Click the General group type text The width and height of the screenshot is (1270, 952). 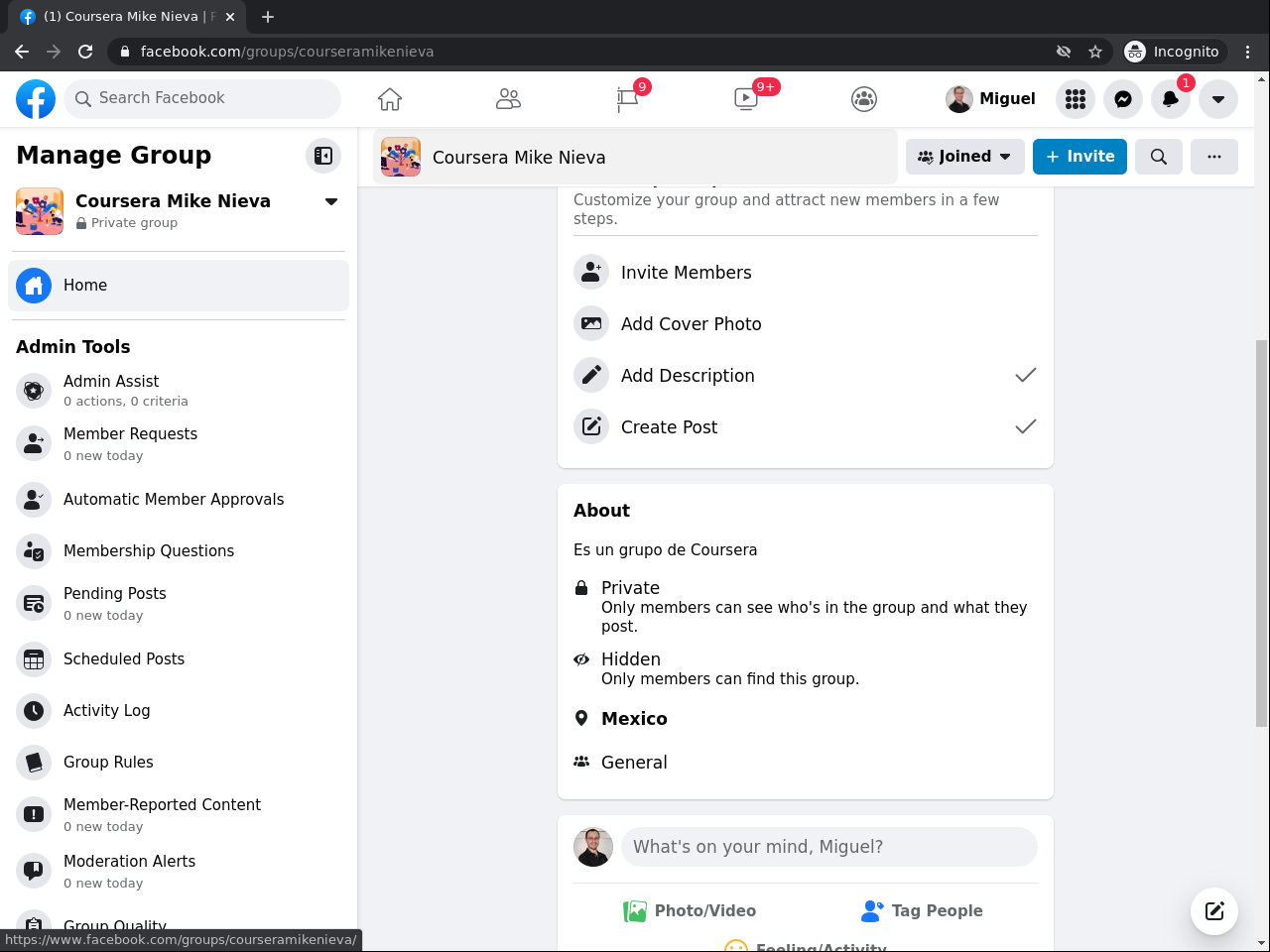[634, 763]
